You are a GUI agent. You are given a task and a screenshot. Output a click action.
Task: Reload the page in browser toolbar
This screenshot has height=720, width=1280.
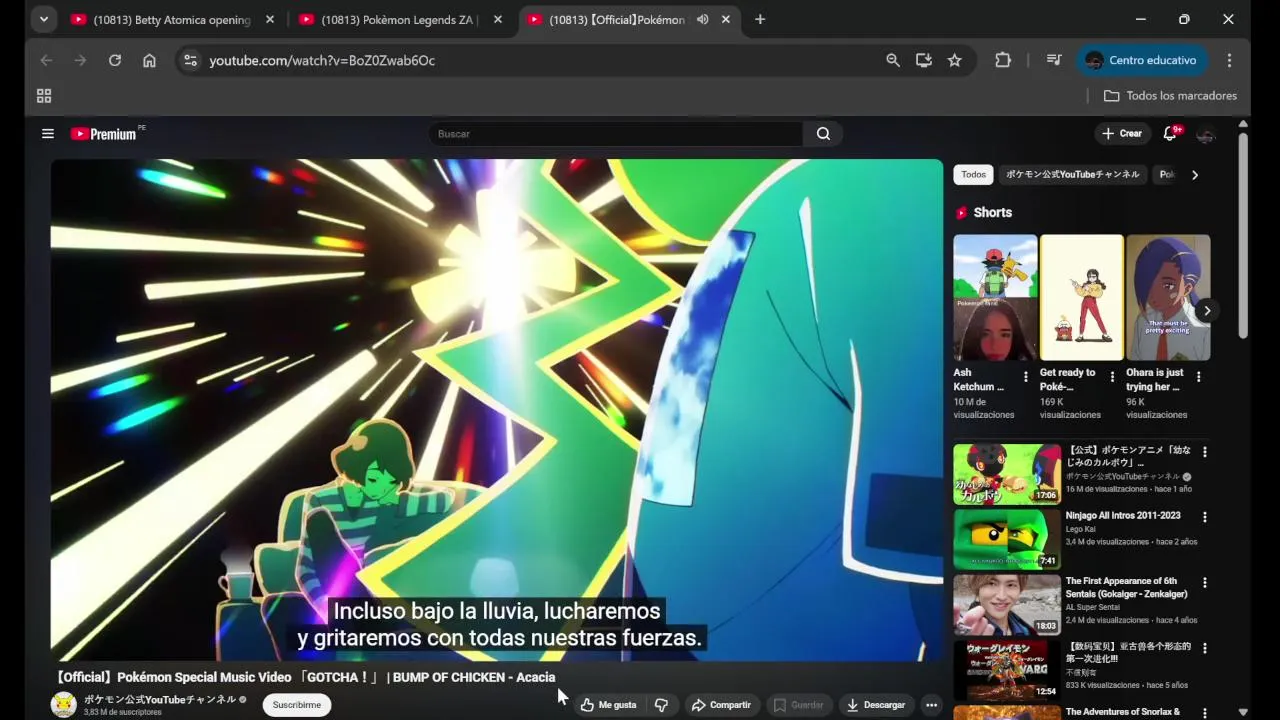tap(115, 60)
